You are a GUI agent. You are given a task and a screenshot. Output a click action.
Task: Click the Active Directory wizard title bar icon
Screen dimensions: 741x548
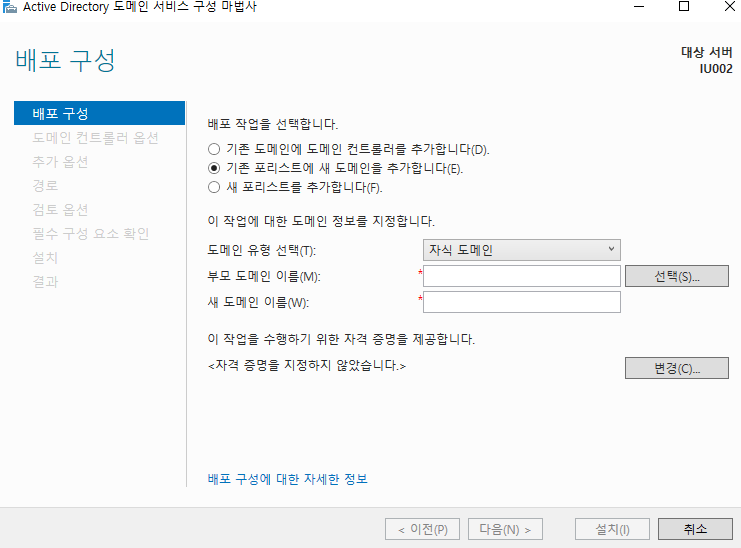9,7
